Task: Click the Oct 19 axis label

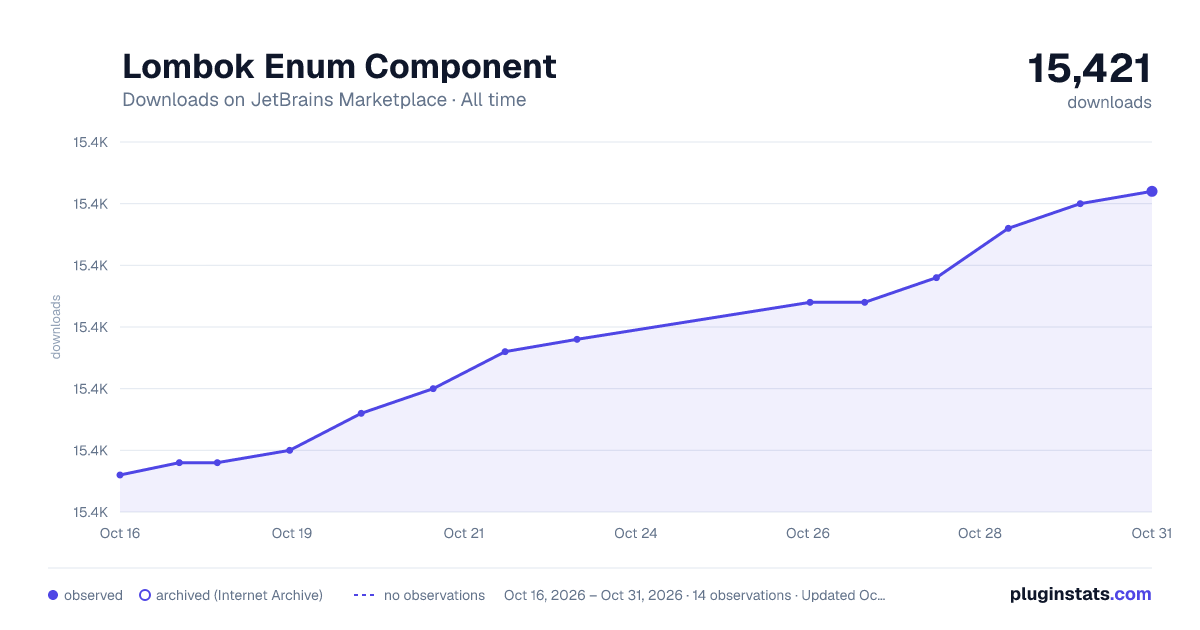Action: point(292,533)
